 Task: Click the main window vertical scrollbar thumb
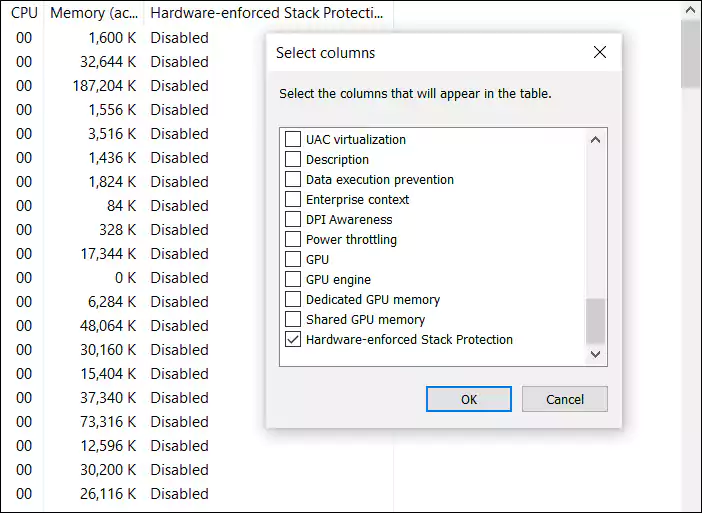click(x=691, y=54)
